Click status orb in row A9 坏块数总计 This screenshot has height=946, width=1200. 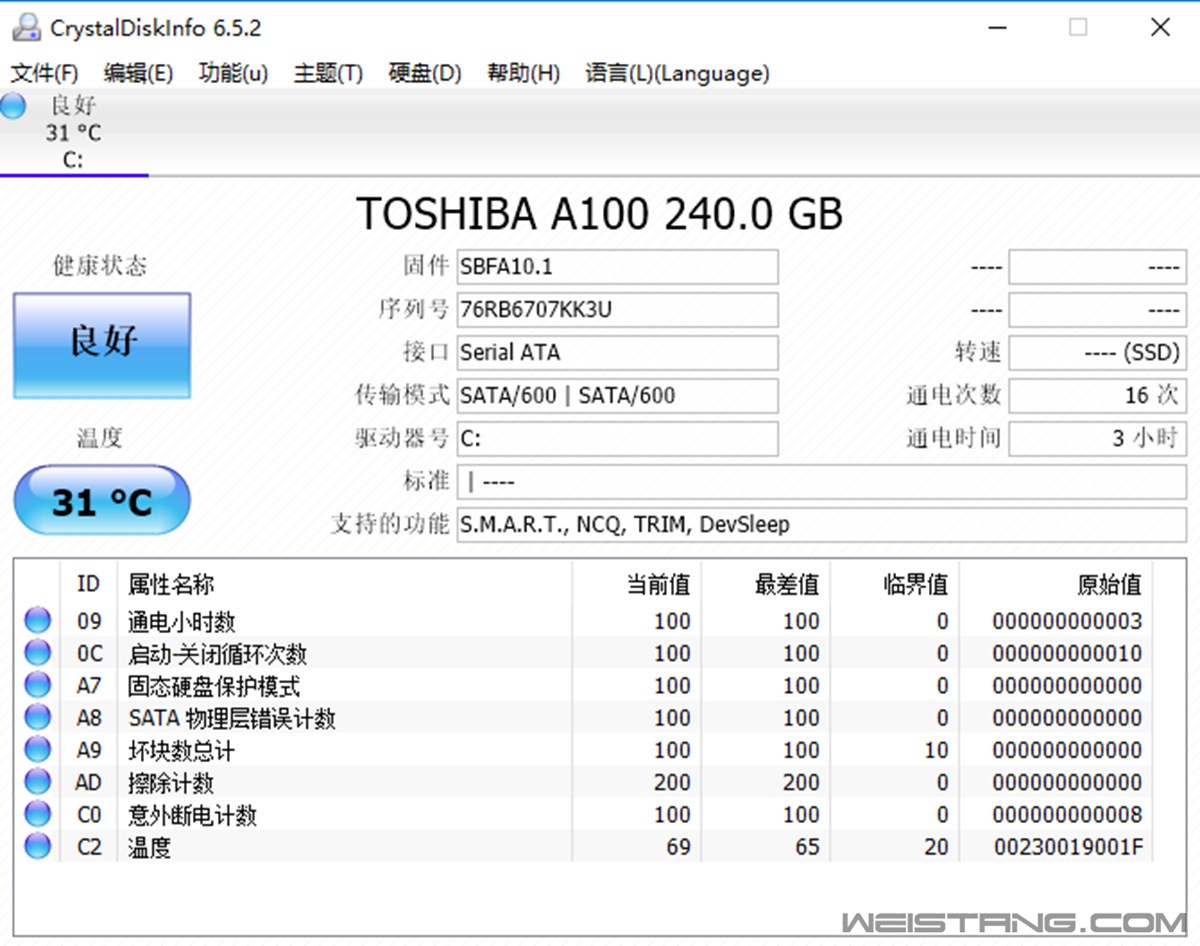click(38, 750)
